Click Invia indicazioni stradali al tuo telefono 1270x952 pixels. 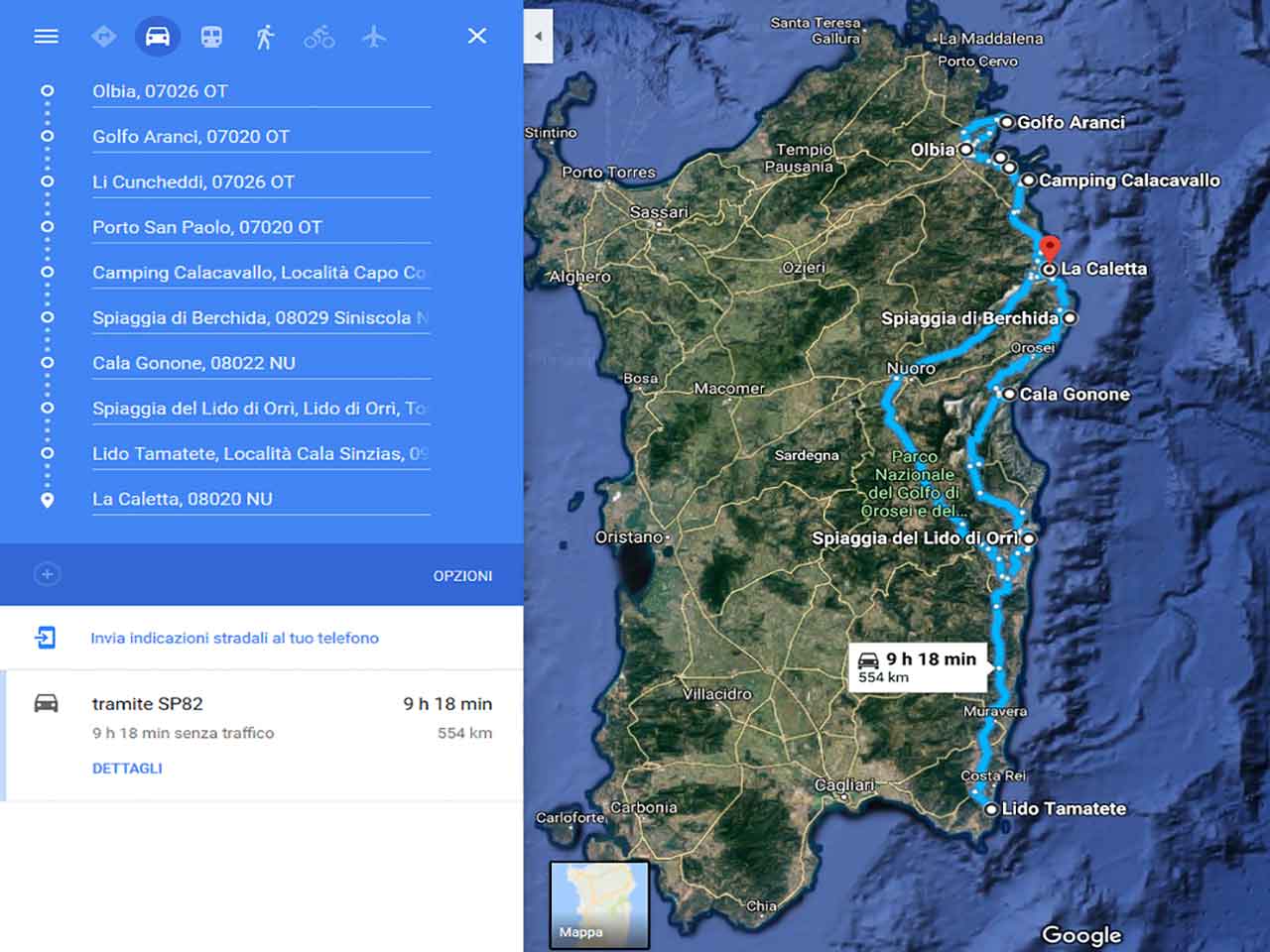click(x=234, y=638)
